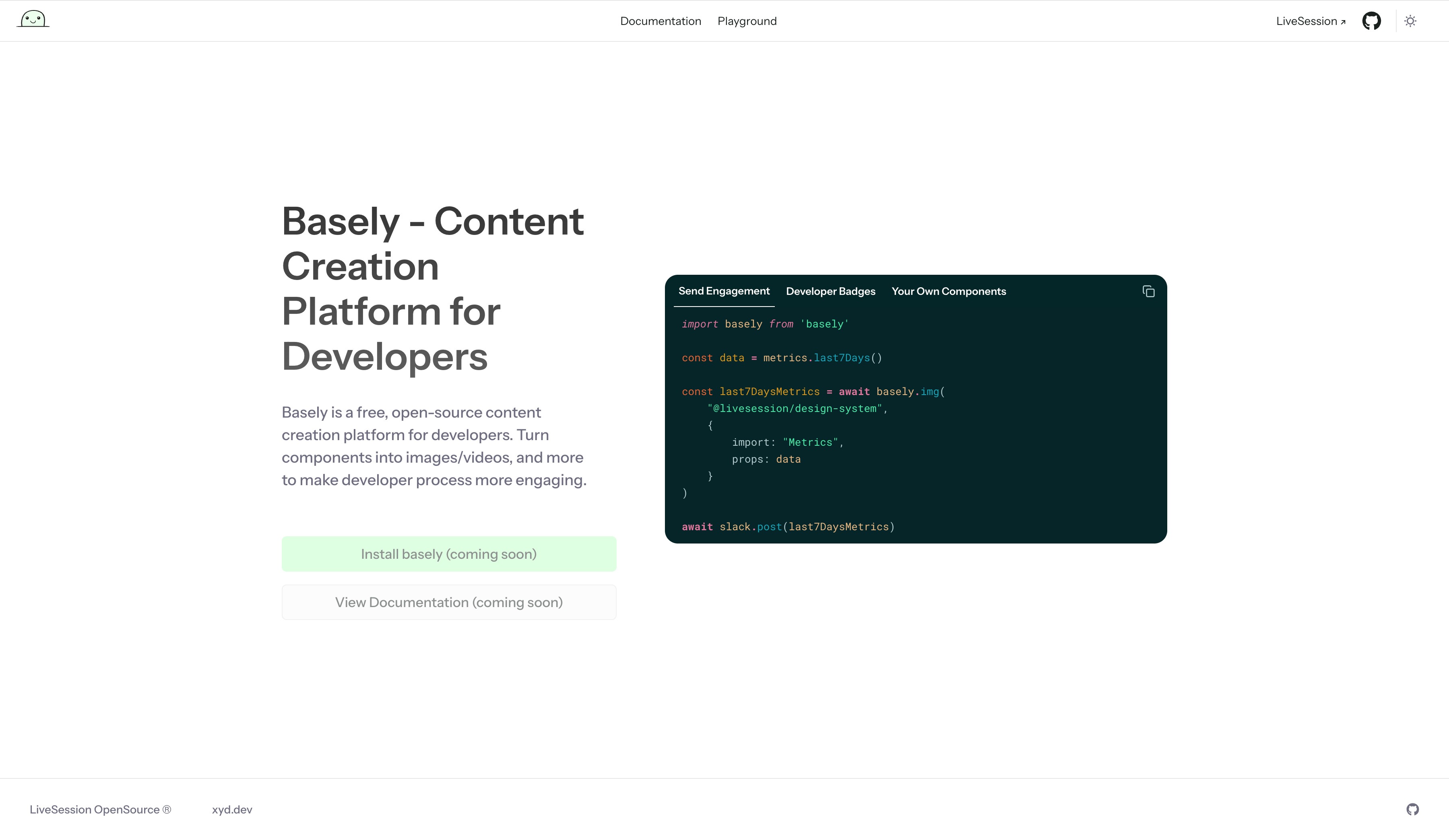Click the Basely mascot logo
This screenshot has height=840, width=1449.
[x=33, y=20]
